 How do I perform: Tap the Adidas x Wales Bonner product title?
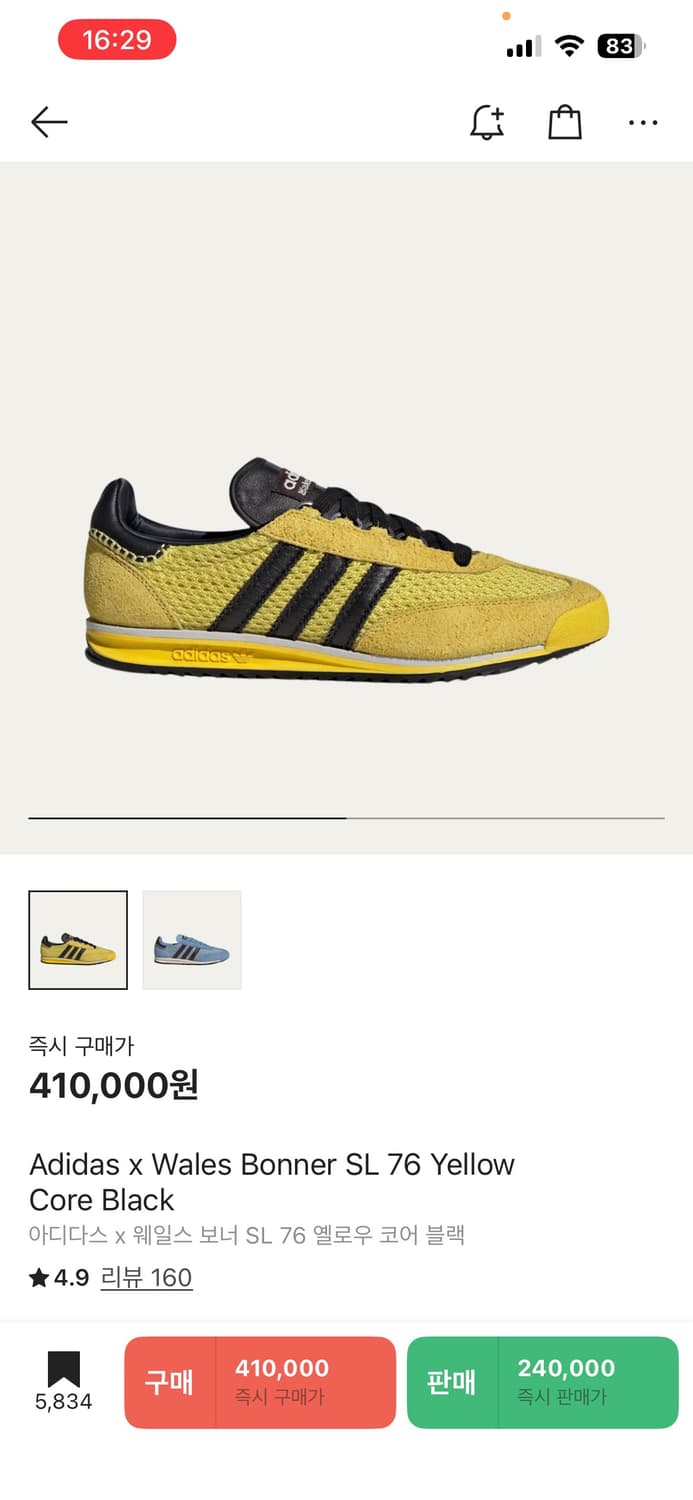coord(272,1182)
